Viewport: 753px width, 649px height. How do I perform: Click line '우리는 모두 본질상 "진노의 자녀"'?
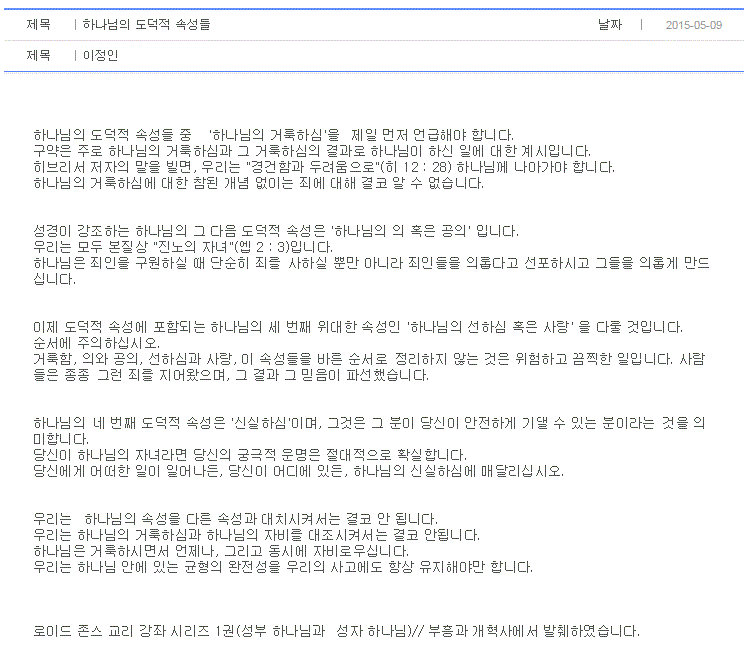coord(183,247)
